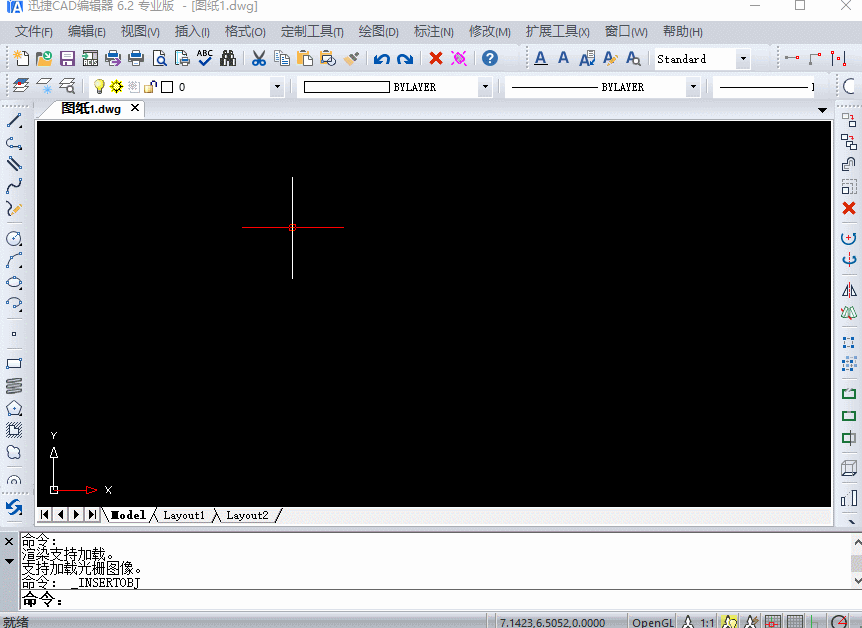Switch to the Layout1 tab
The width and height of the screenshot is (862, 628).
(184, 515)
